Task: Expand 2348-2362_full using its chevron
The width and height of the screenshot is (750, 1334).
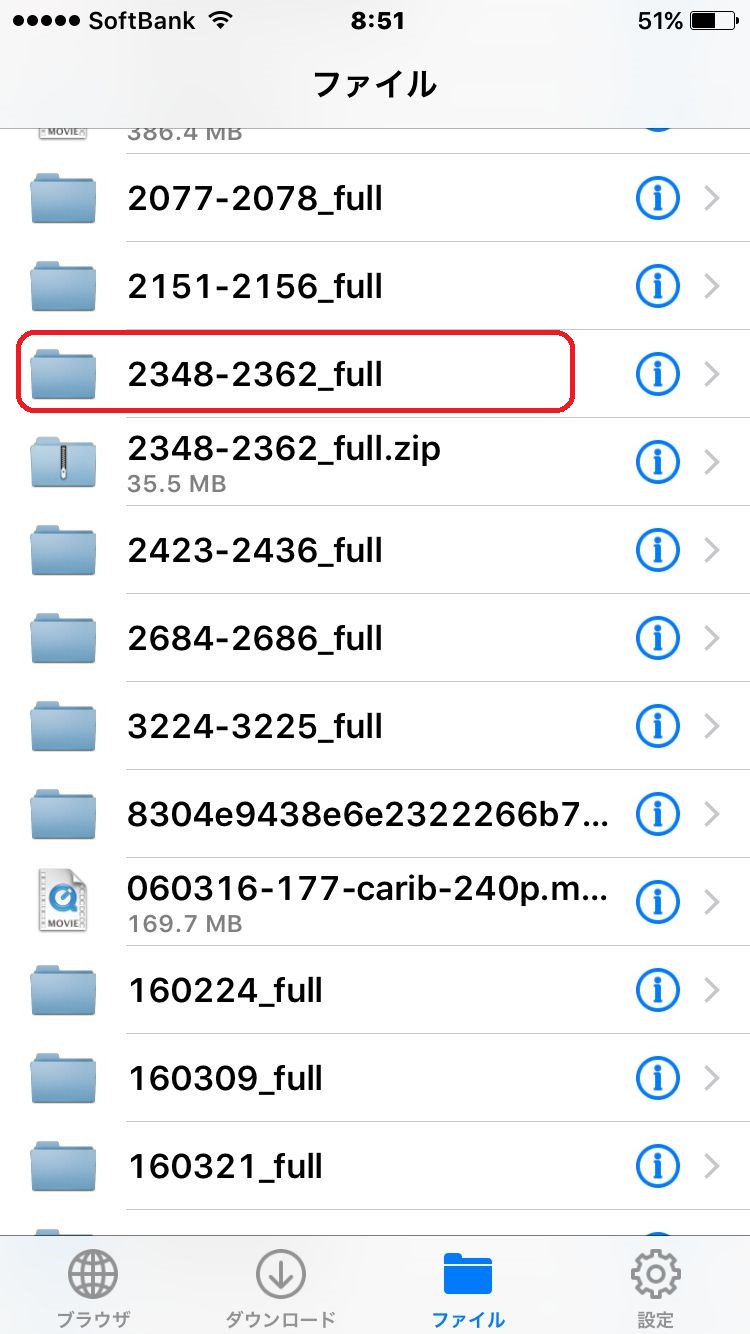Action: tap(712, 375)
